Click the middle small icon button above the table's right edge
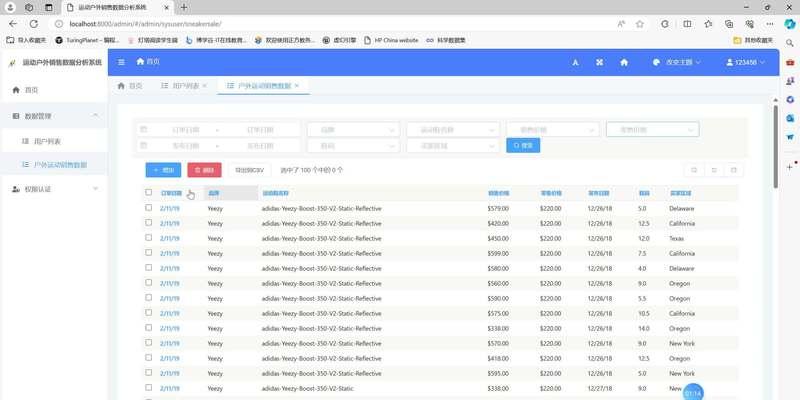800x400 pixels. pyautogui.click(x=714, y=170)
